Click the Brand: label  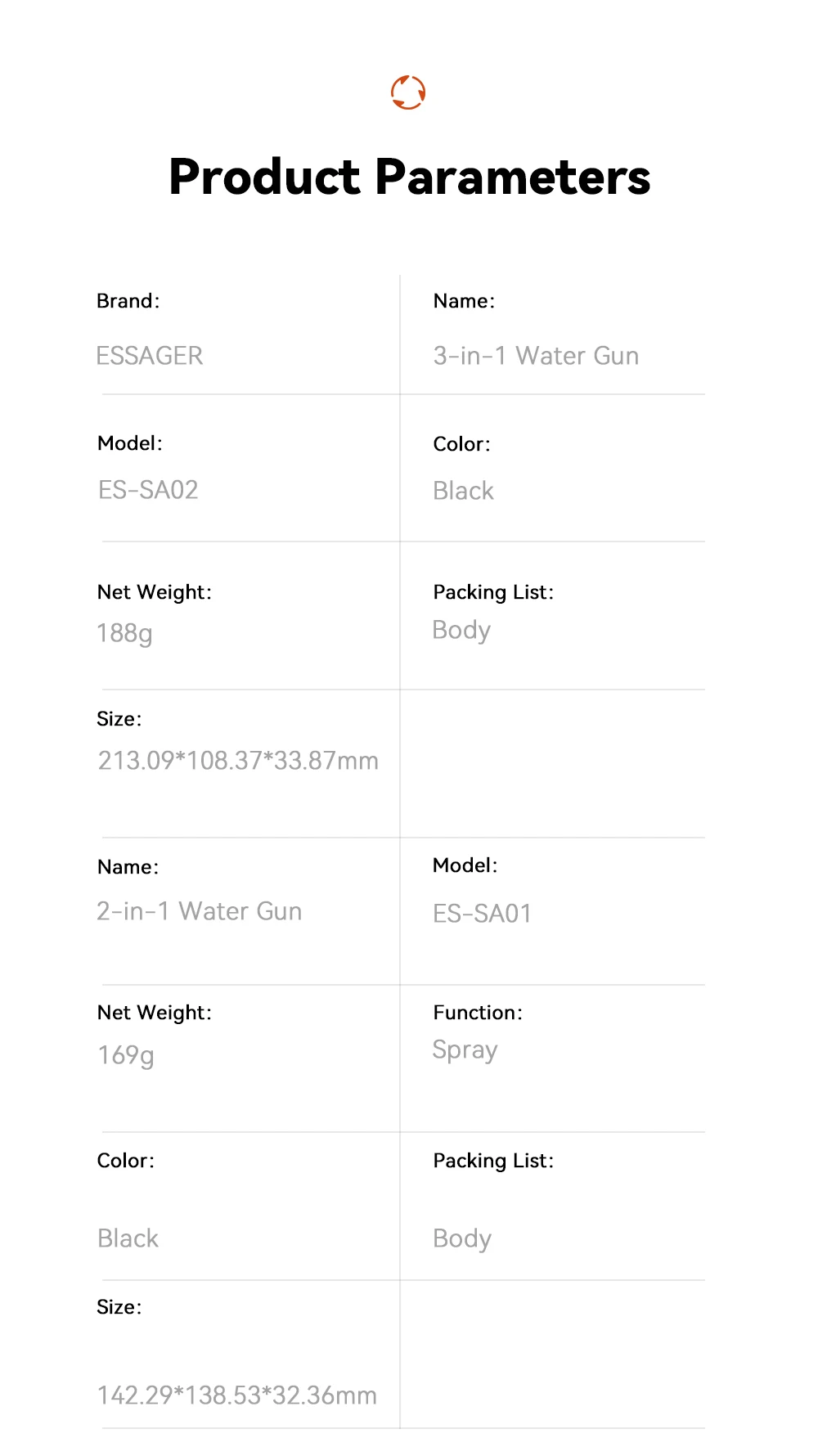(128, 301)
